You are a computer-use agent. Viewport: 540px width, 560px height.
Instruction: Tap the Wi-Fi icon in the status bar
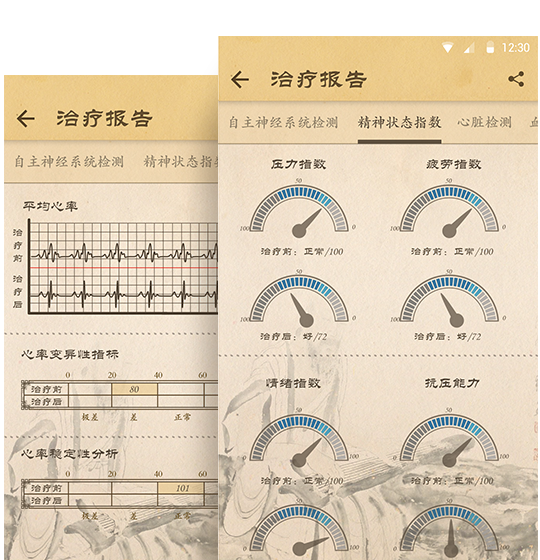(447, 48)
